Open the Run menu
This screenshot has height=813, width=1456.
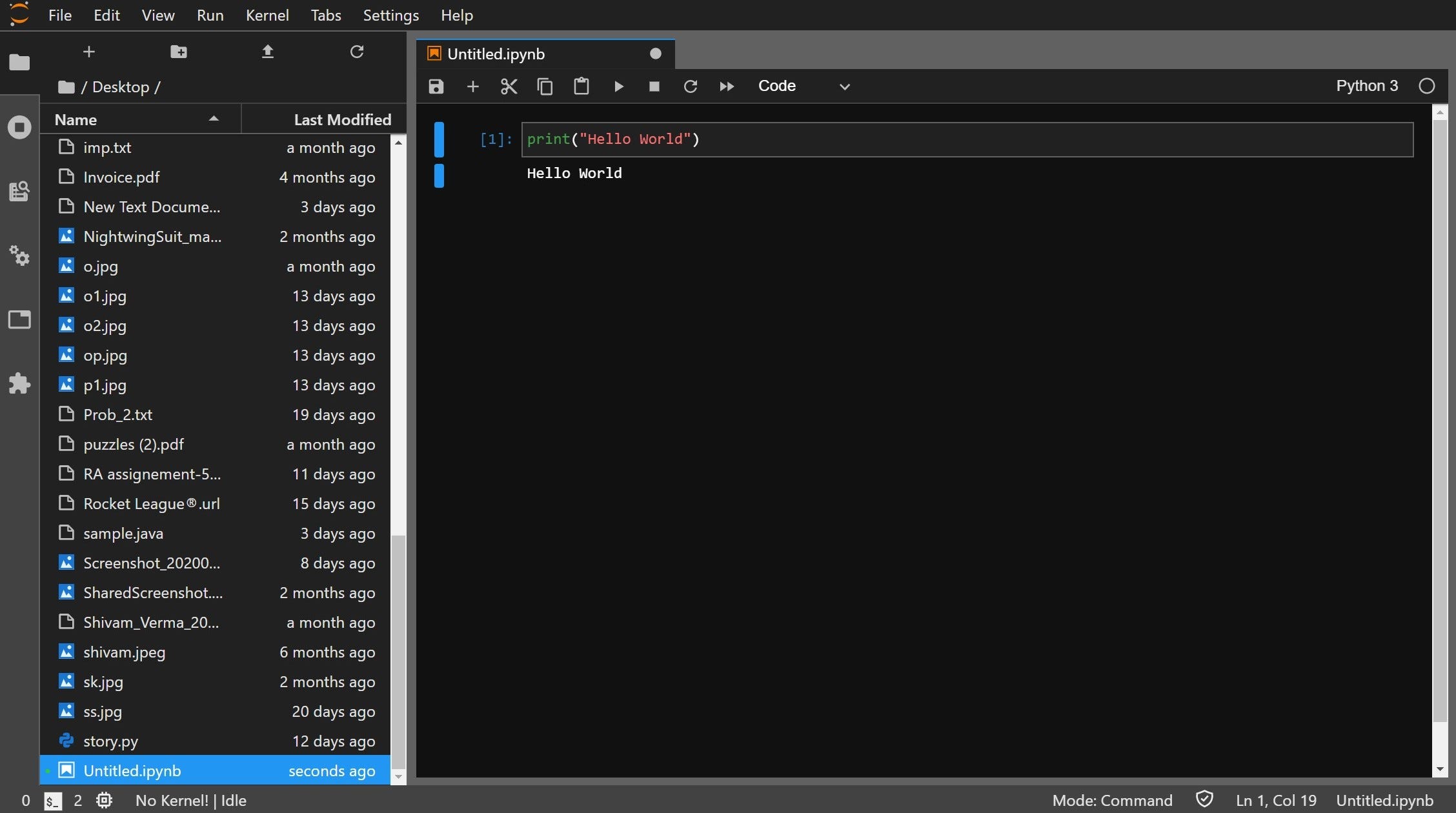pos(210,15)
